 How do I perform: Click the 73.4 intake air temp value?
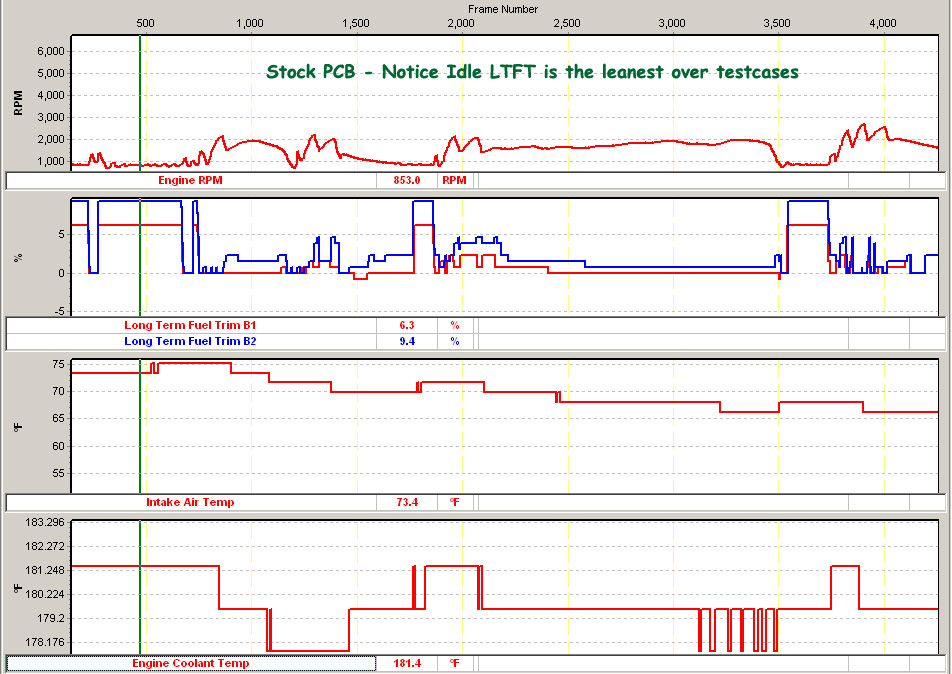click(x=407, y=502)
